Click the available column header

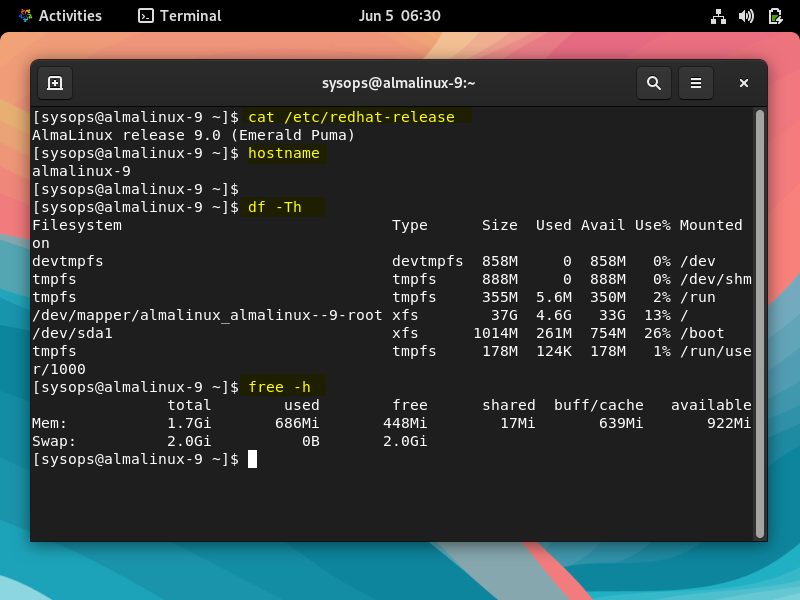coord(711,405)
